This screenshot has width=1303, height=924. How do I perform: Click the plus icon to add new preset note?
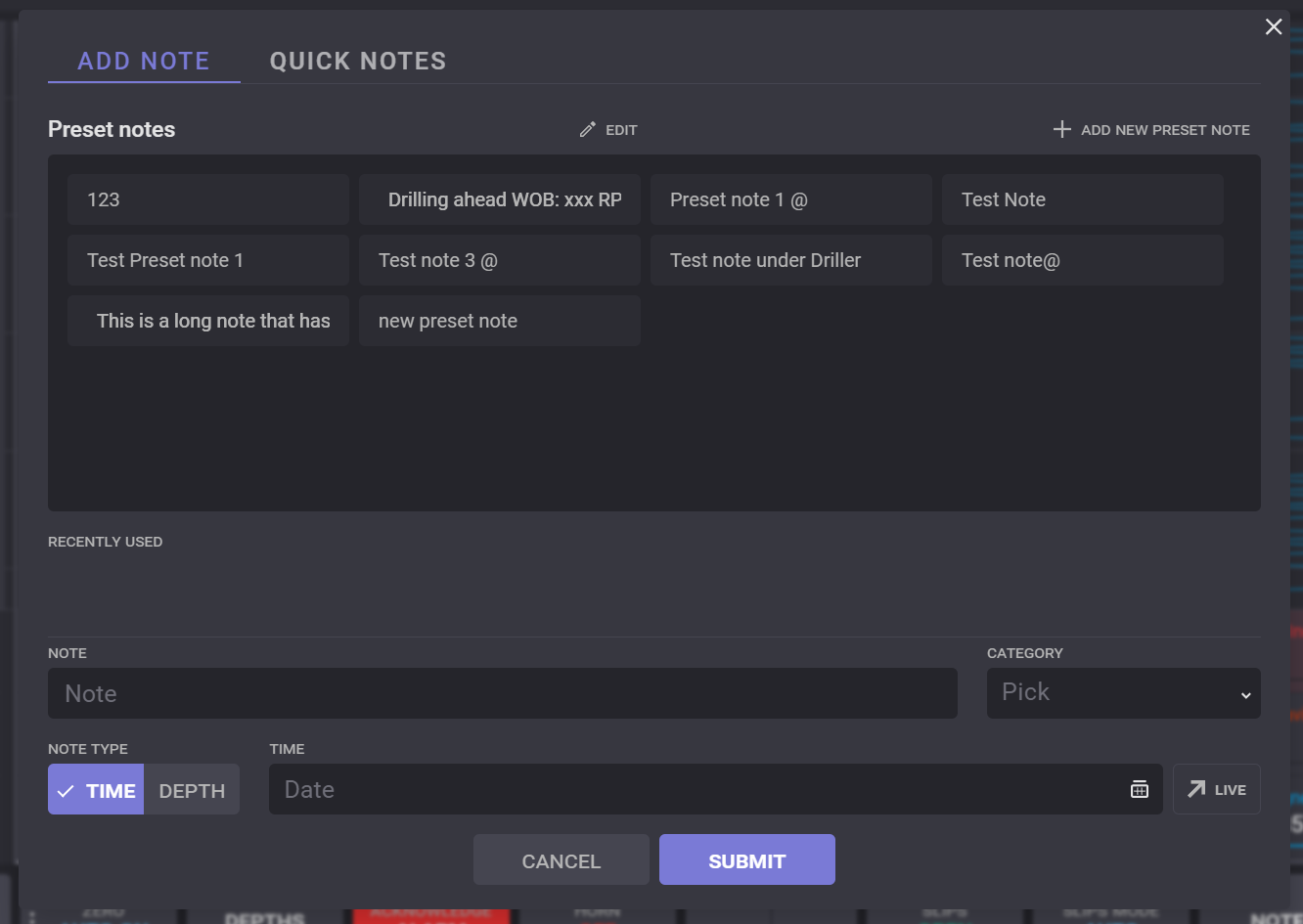coord(1061,130)
